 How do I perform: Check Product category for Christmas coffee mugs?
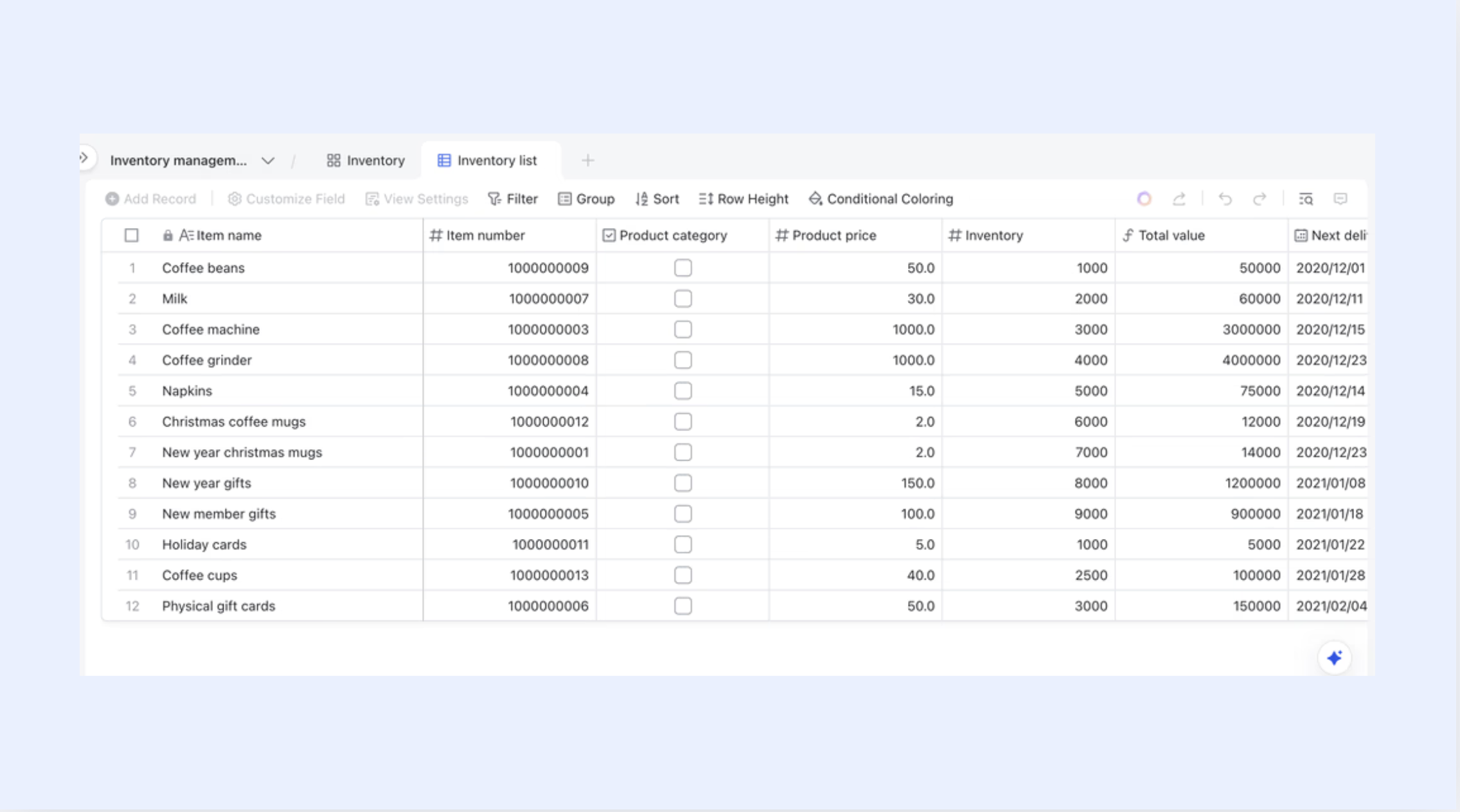[x=683, y=422]
